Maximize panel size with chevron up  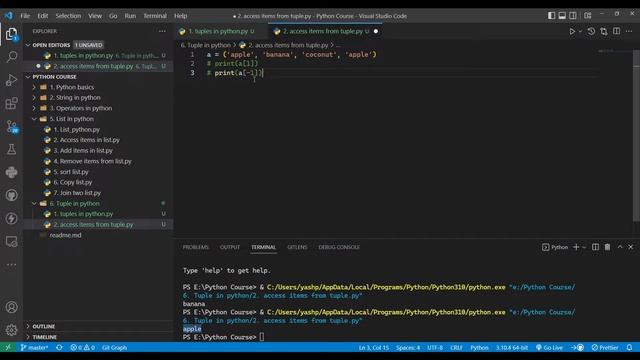coord(620,247)
